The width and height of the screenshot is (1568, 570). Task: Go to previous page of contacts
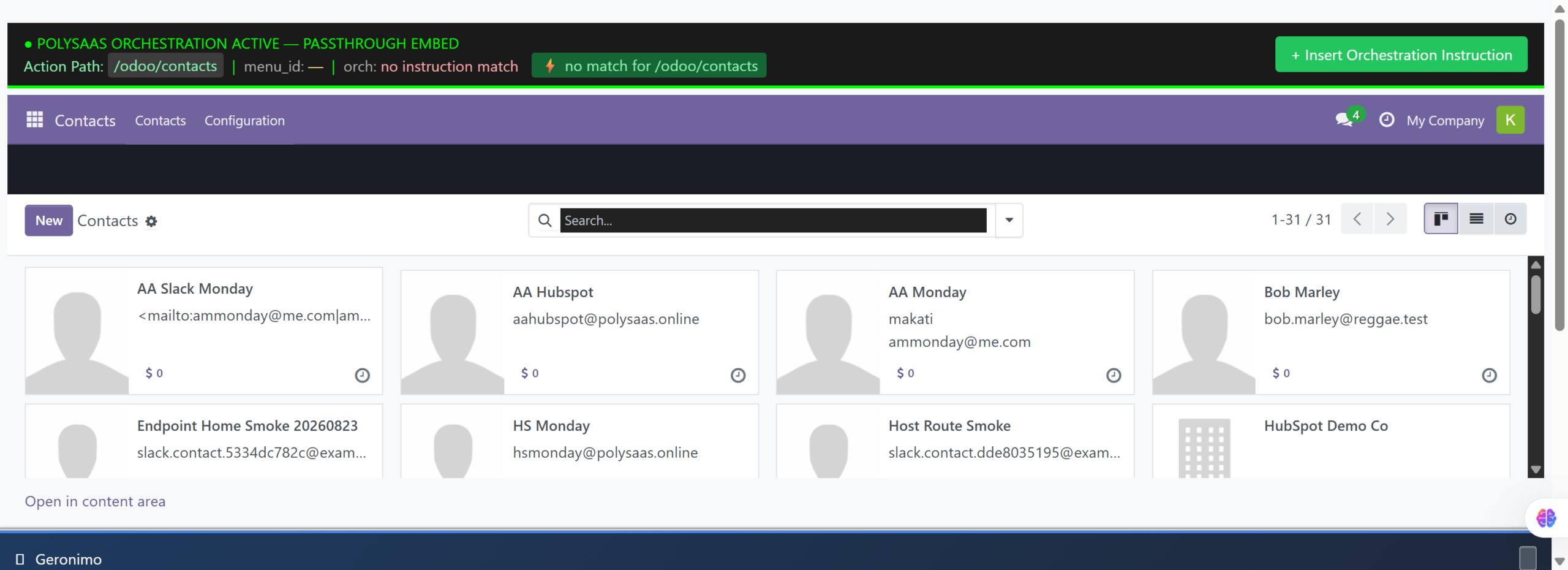point(1357,219)
